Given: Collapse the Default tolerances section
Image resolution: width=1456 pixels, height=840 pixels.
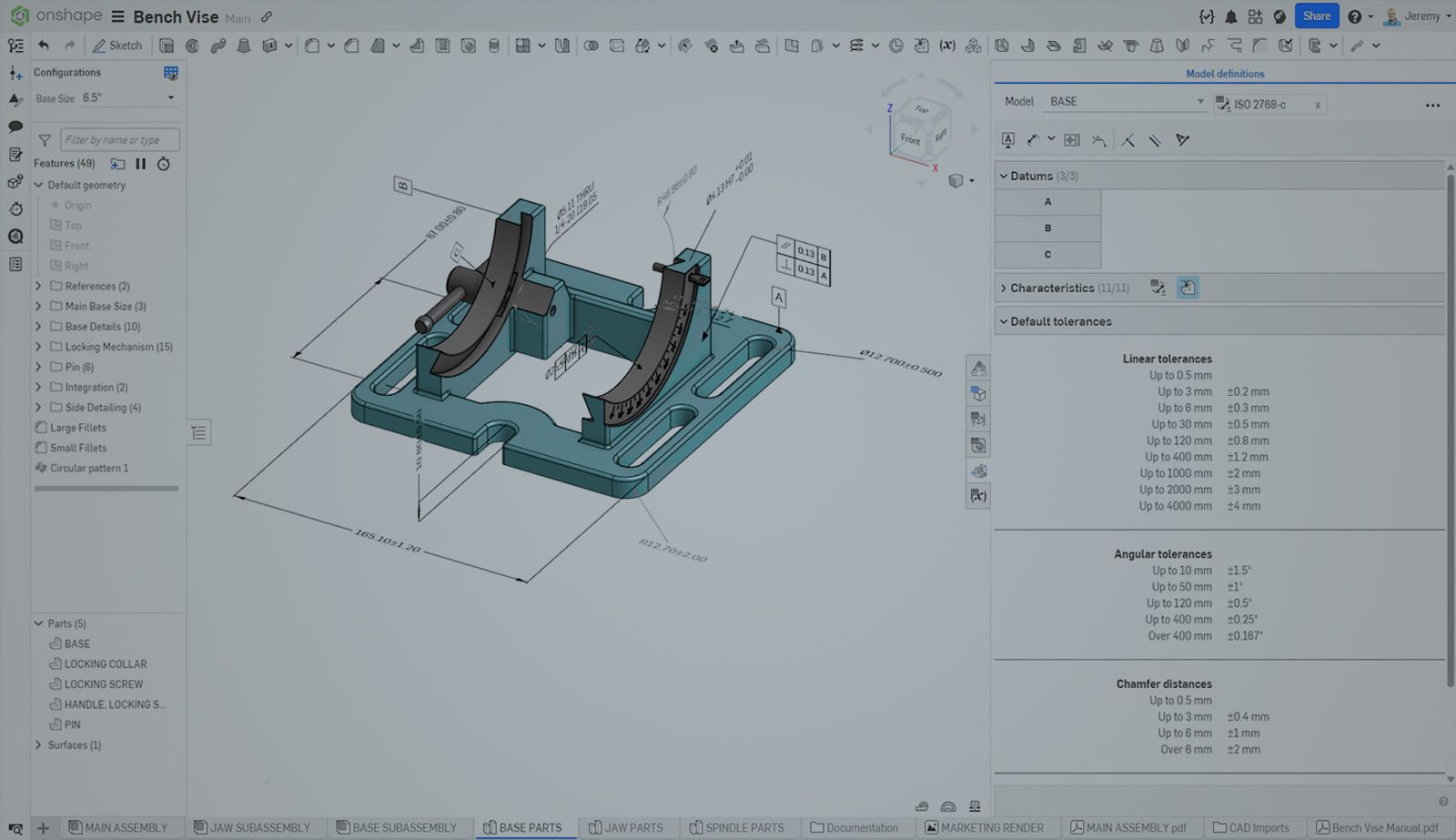Looking at the screenshot, I should coord(1004,321).
